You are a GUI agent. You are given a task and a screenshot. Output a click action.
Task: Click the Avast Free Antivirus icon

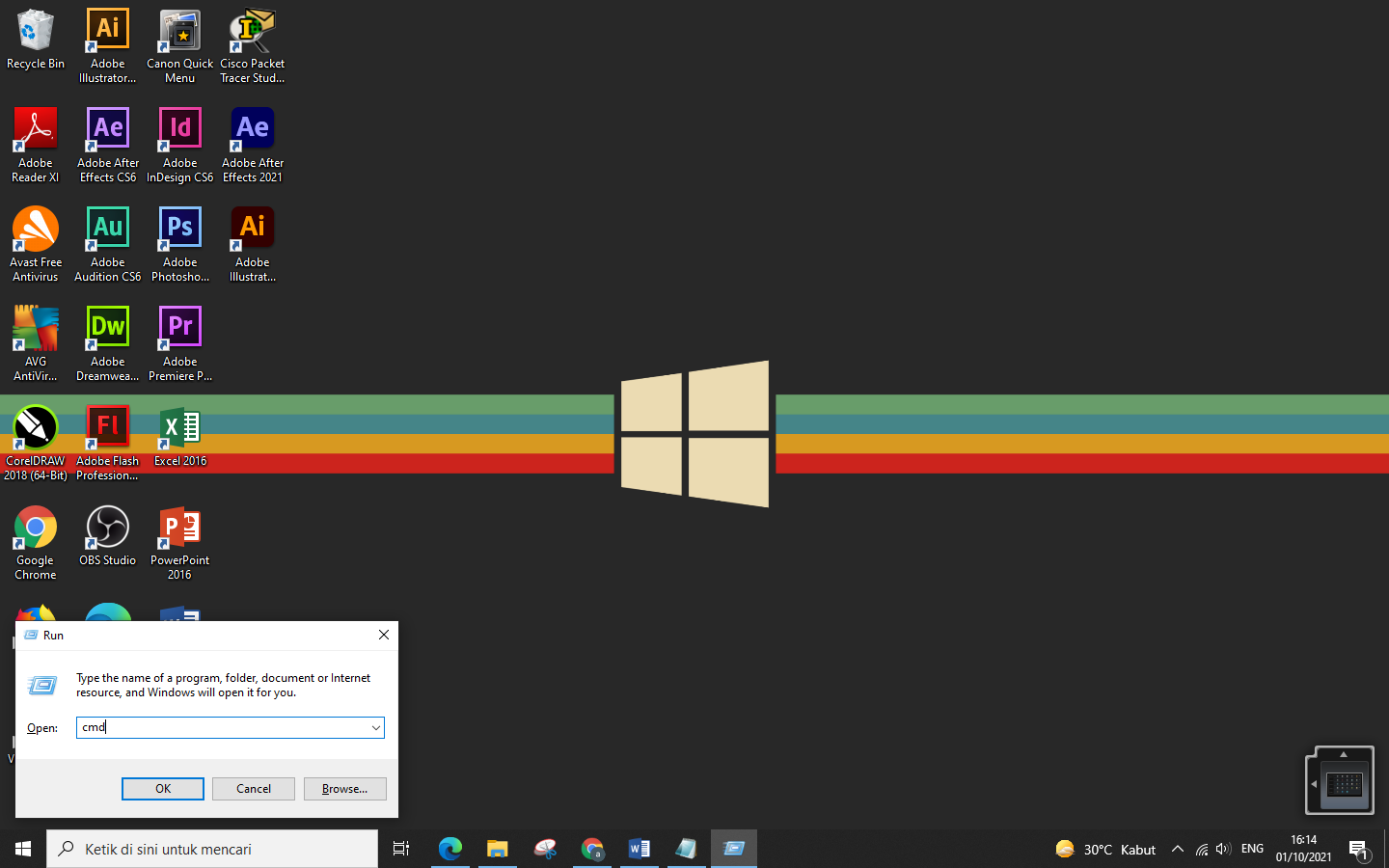pyautogui.click(x=36, y=245)
